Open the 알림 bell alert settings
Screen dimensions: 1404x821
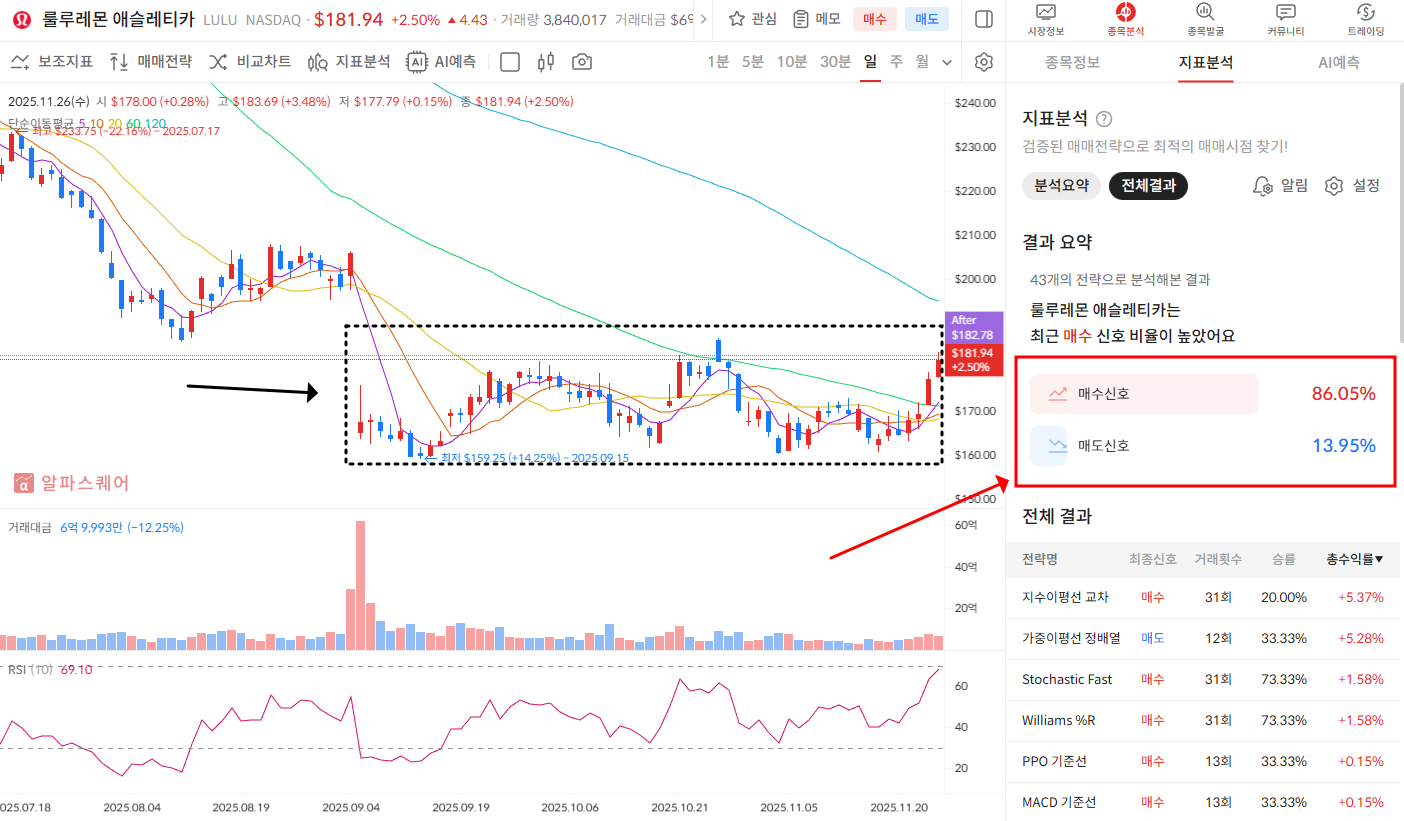1280,186
